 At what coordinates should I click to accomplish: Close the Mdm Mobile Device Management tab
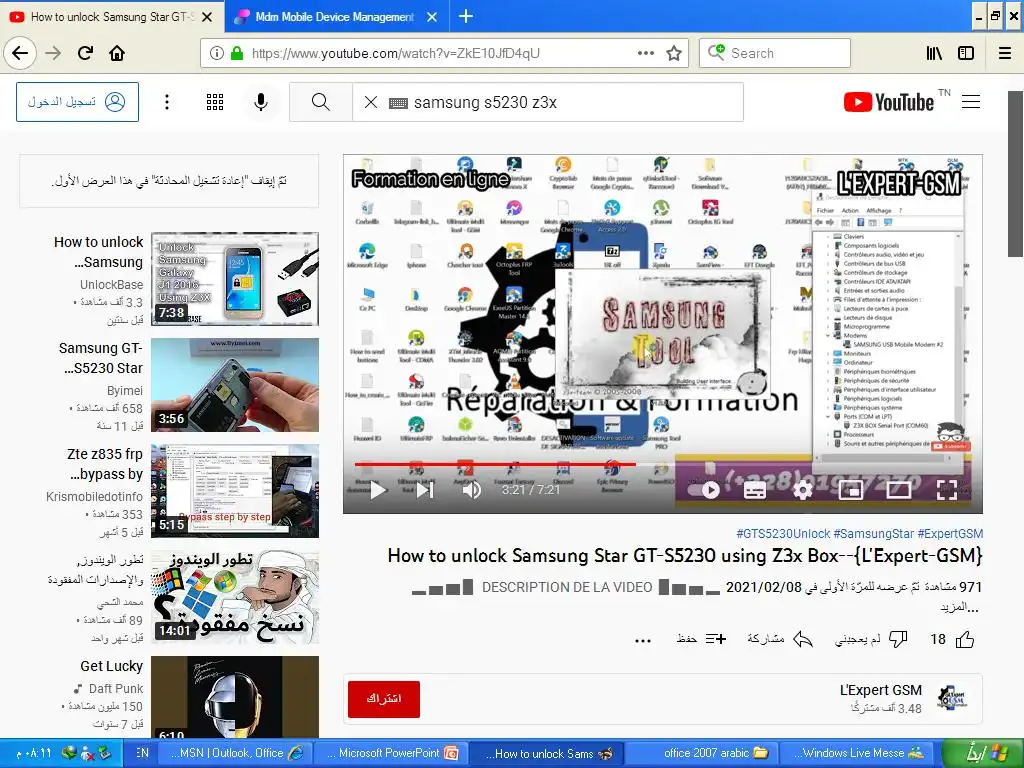point(432,17)
